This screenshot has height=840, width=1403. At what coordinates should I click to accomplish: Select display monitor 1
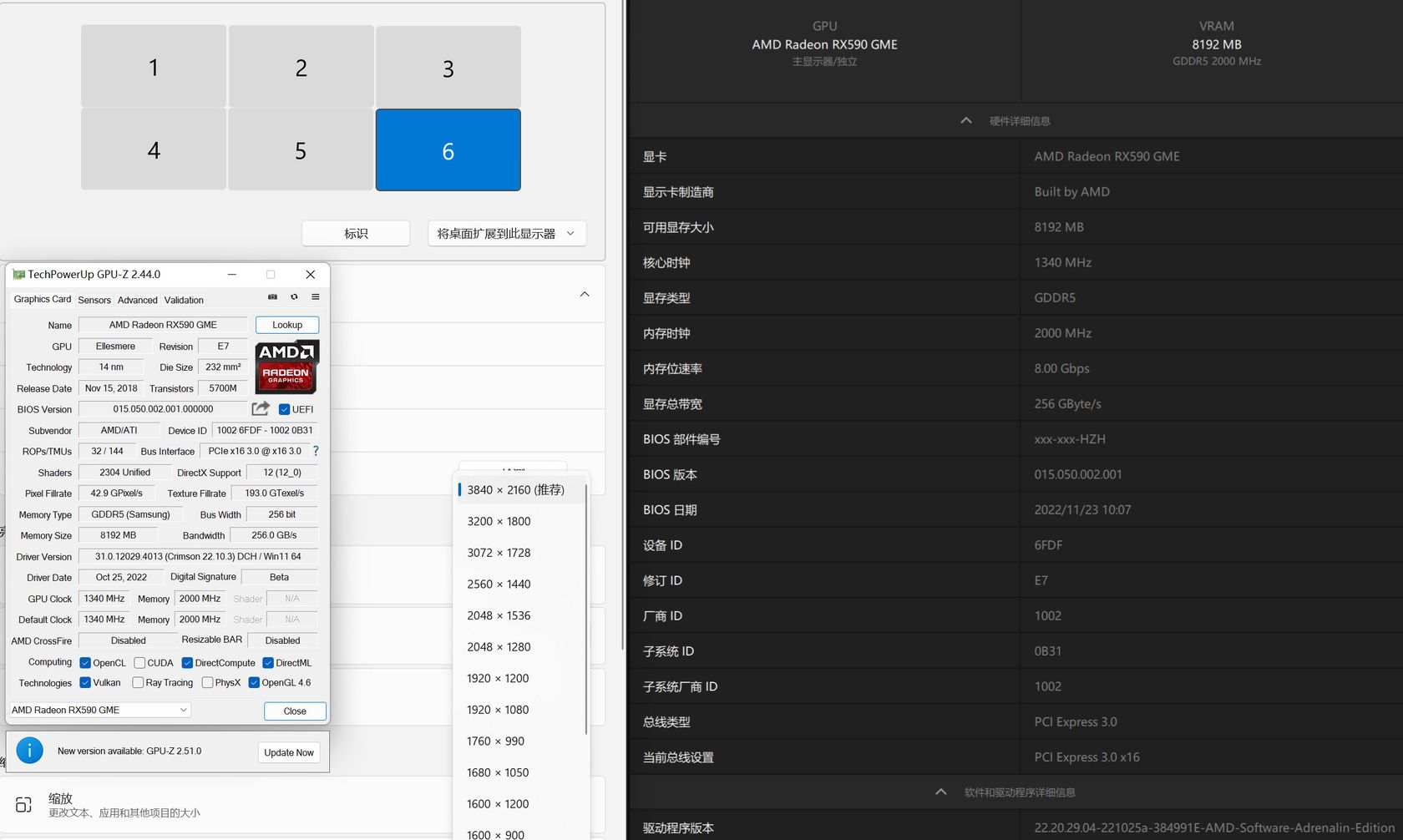[154, 66]
